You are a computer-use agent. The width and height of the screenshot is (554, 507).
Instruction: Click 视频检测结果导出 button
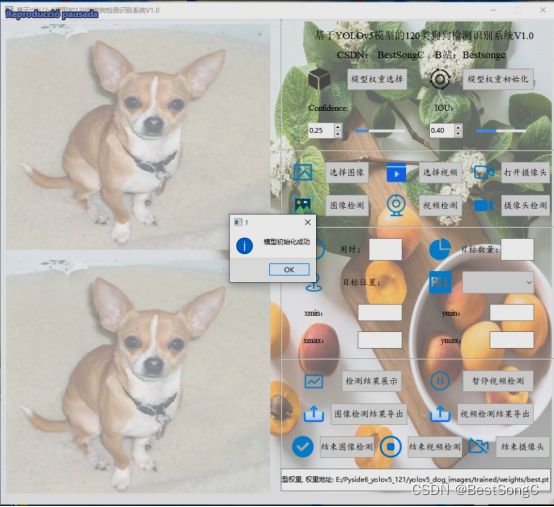click(x=495, y=414)
